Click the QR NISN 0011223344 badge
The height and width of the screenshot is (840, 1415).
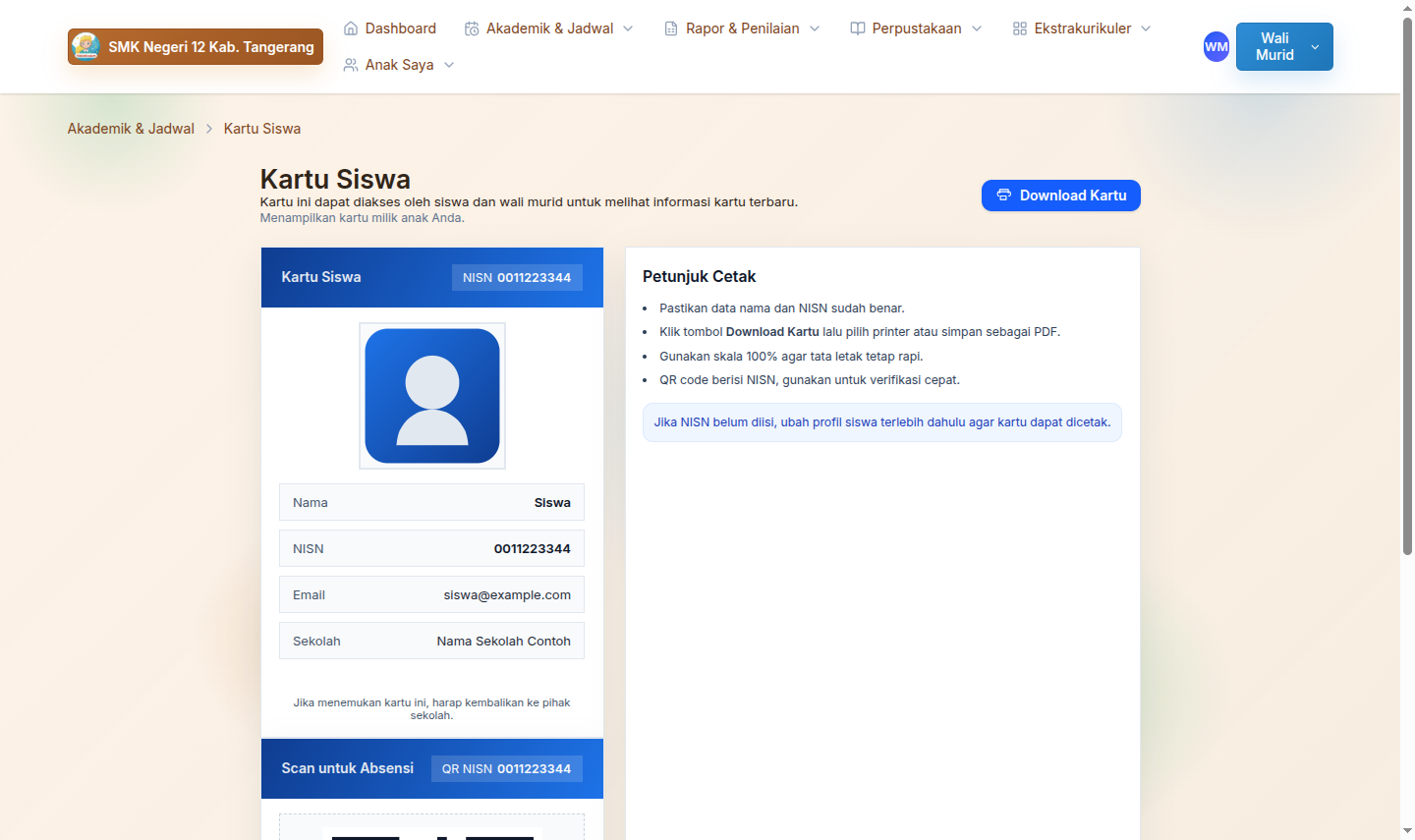tap(506, 768)
